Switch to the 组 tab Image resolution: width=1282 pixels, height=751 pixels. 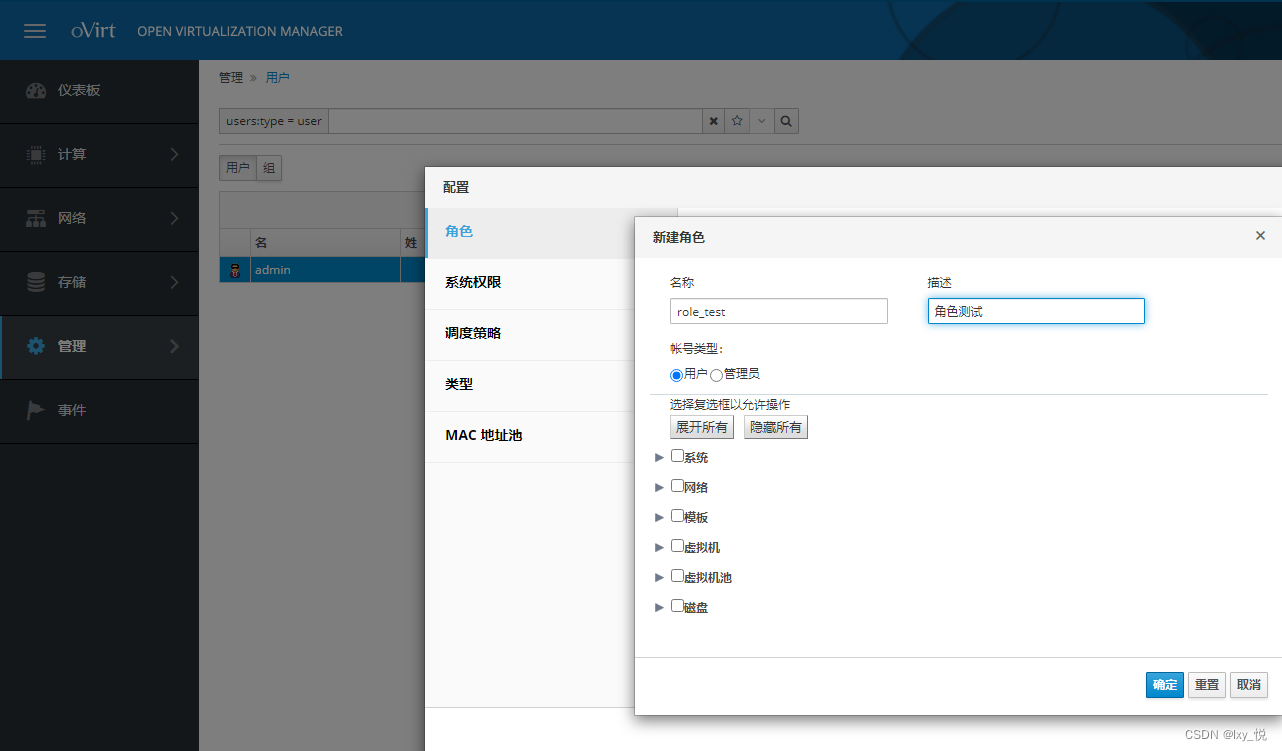[268, 167]
